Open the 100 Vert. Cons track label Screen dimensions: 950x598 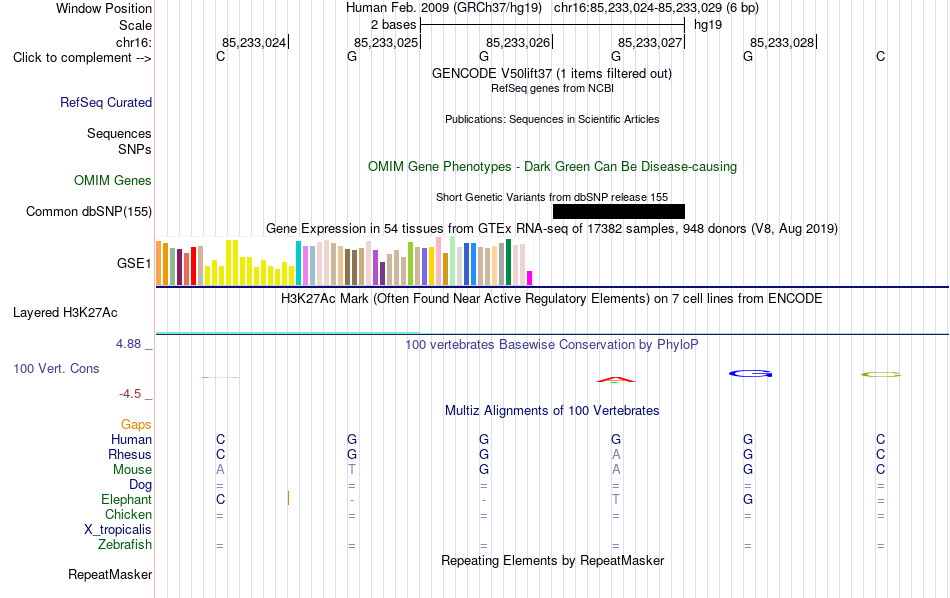point(56,368)
